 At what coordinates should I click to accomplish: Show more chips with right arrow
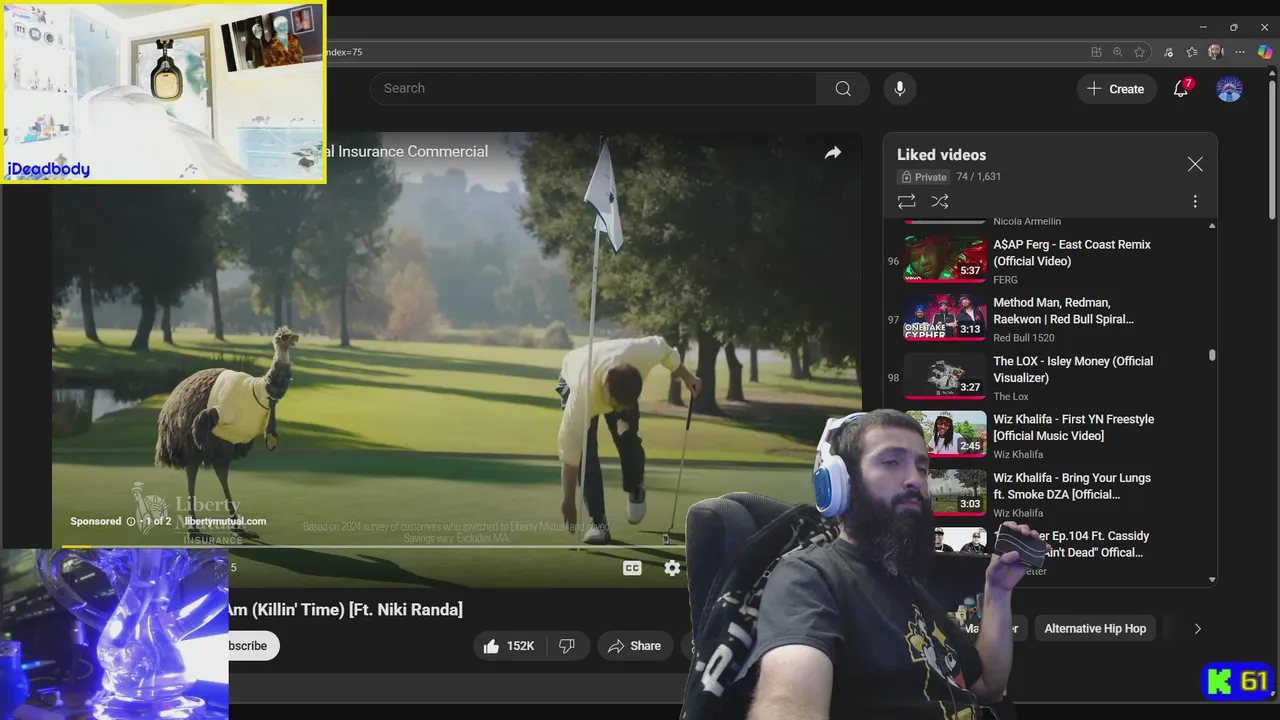[1197, 628]
